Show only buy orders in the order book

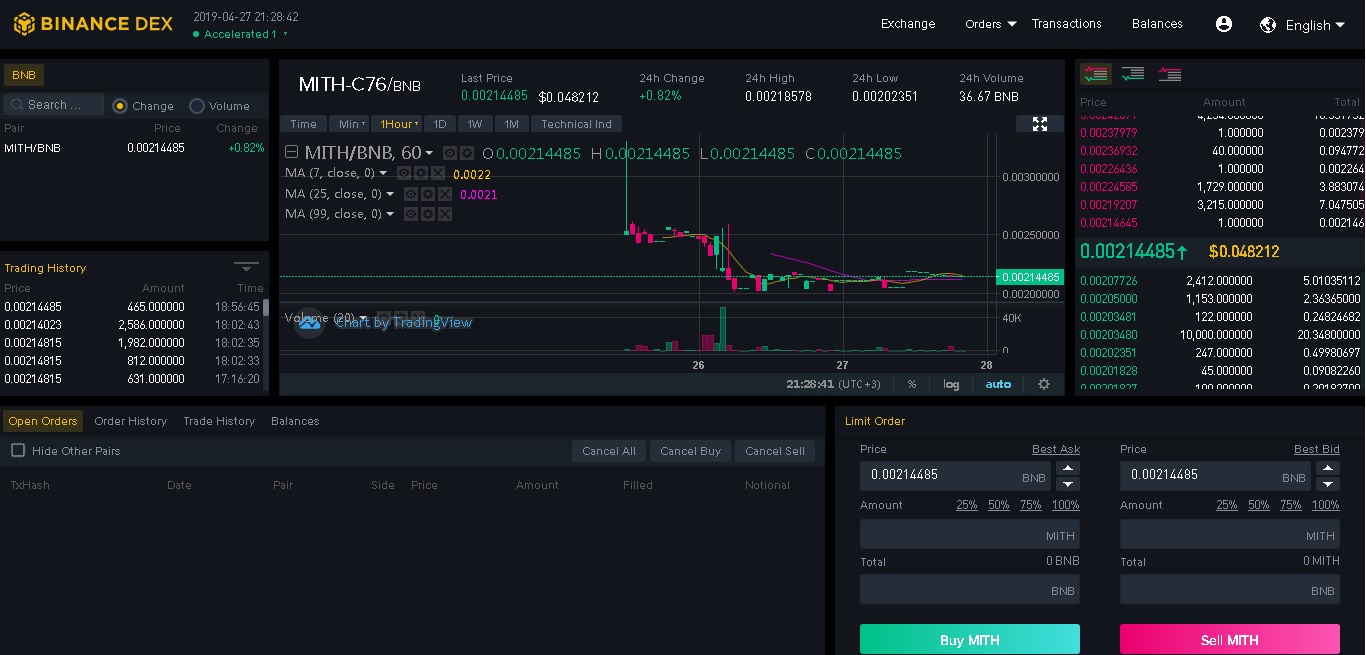1134,73
